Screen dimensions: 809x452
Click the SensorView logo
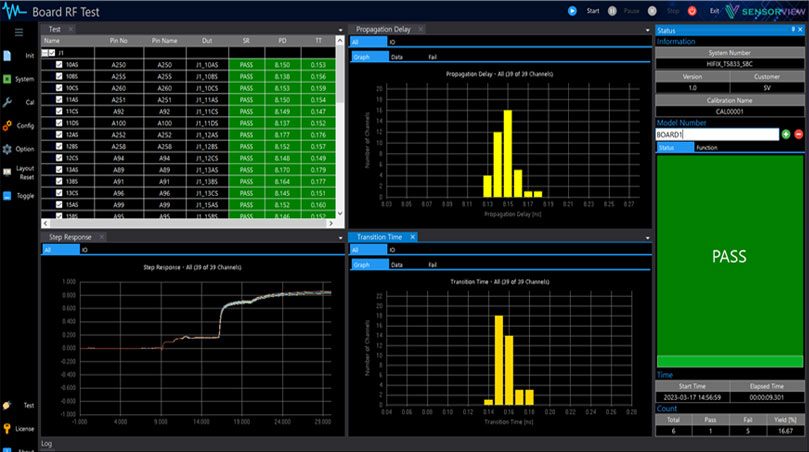pyautogui.click(x=765, y=11)
